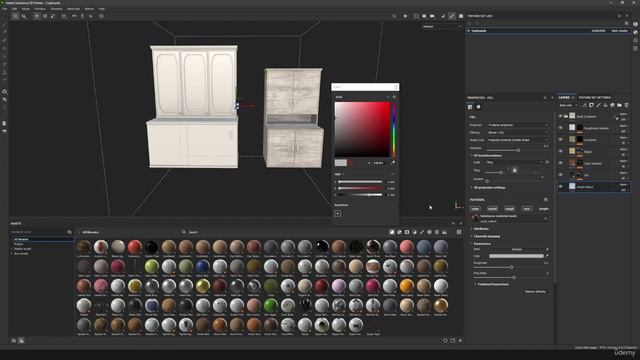Select All libraries in Assets tree
Screen dimensions: 640x360
[42, 239]
